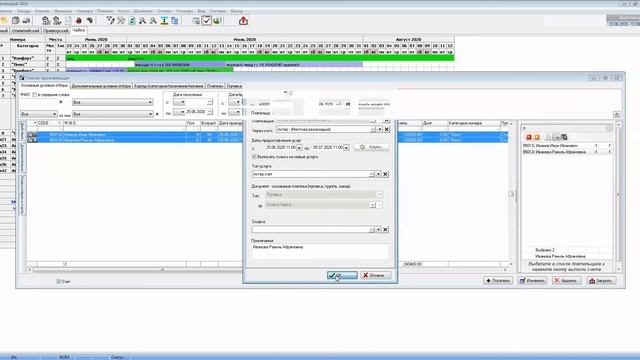The width and height of the screenshot is (640, 360).
Task: Clear the 'Скидка' field with X
Action: (385, 229)
